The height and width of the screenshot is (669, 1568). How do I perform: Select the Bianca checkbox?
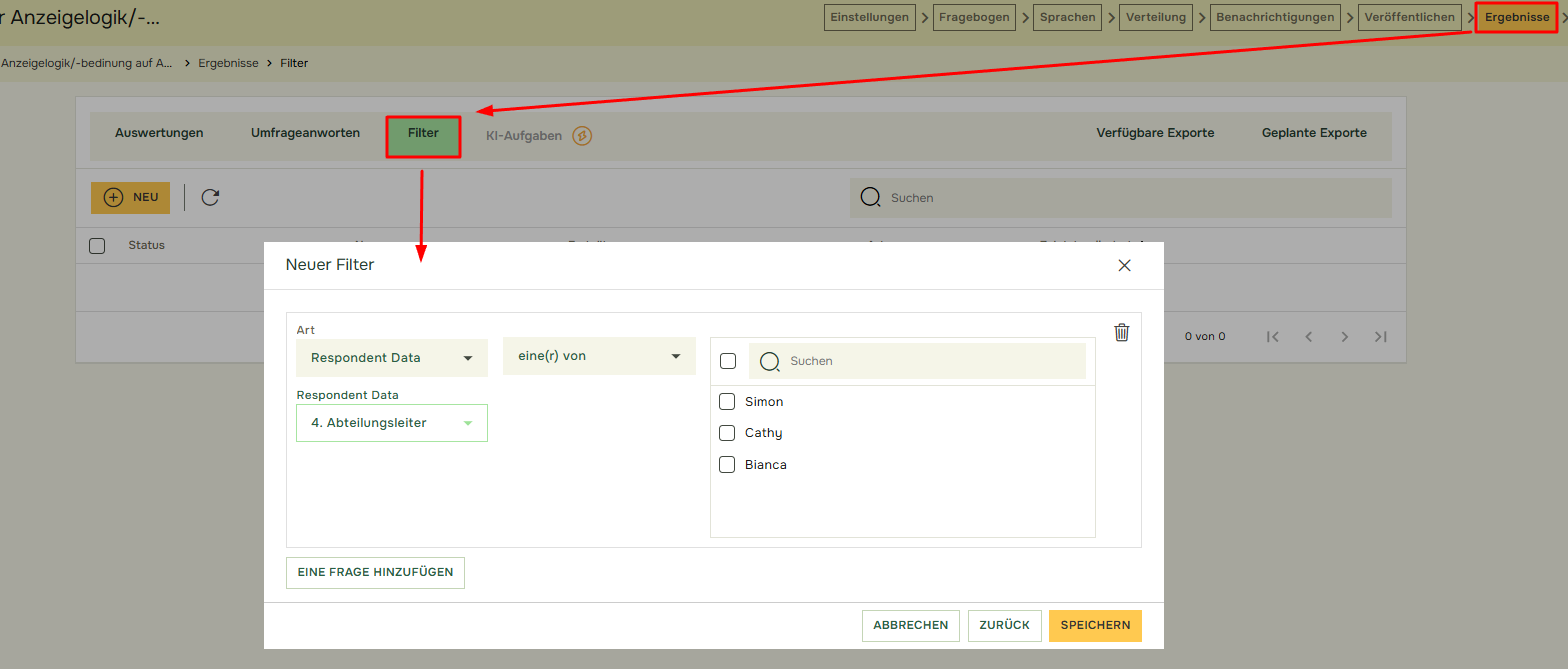coord(728,465)
